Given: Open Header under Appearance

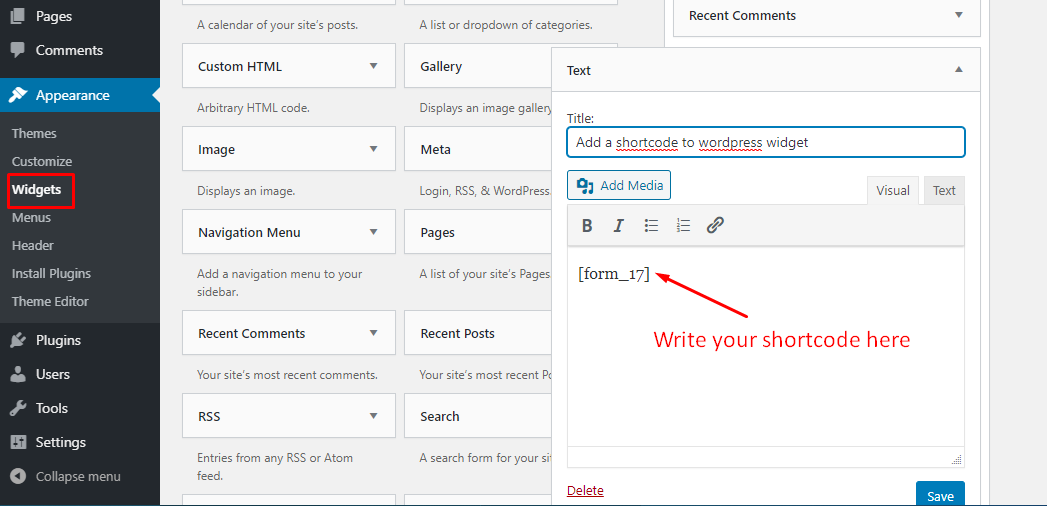Looking at the screenshot, I should coord(33,246).
